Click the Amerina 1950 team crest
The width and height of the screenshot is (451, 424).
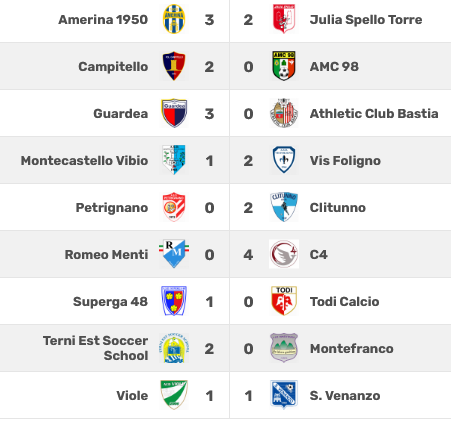(x=174, y=19)
